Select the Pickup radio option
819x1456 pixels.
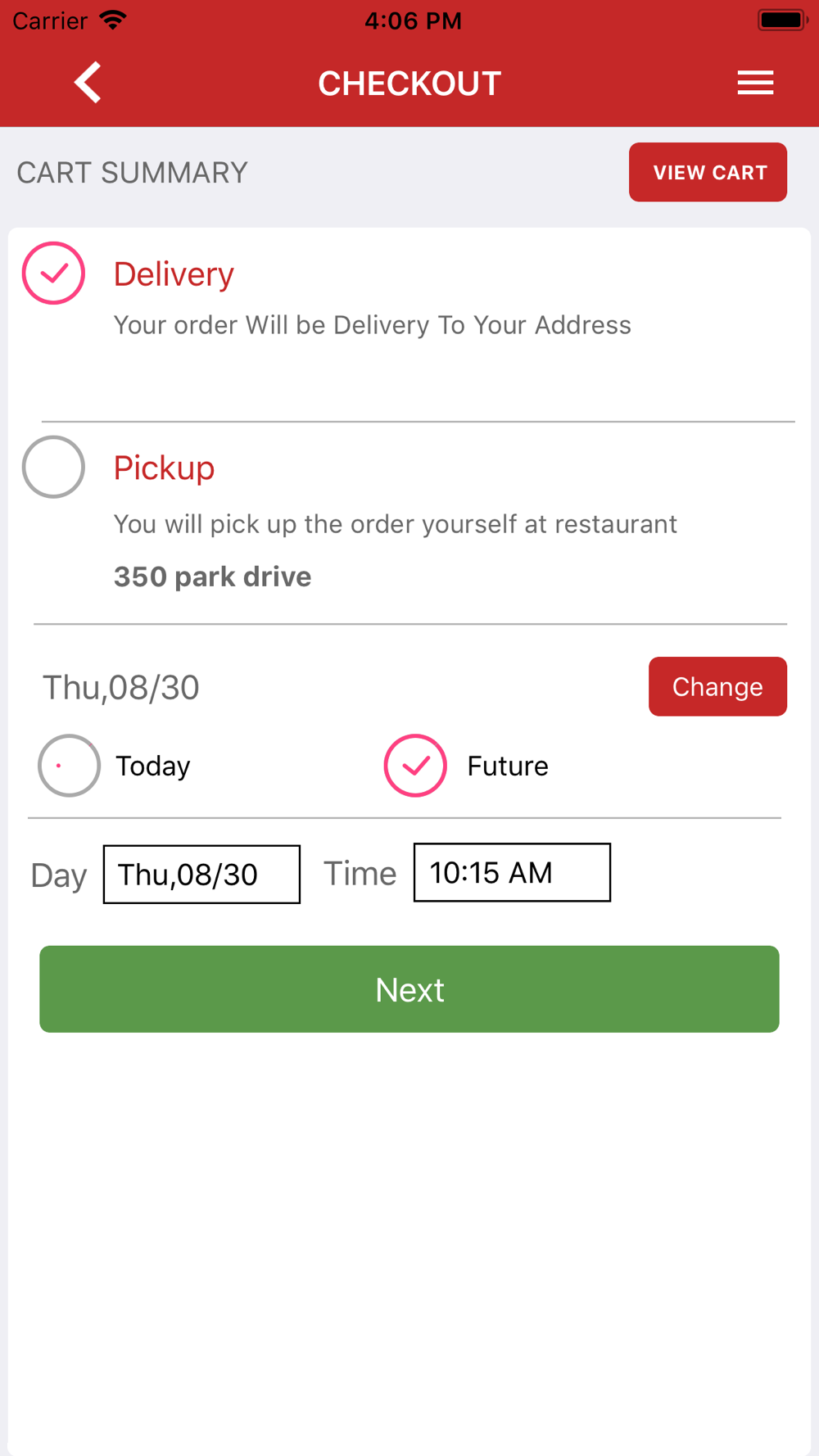coord(53,468)
